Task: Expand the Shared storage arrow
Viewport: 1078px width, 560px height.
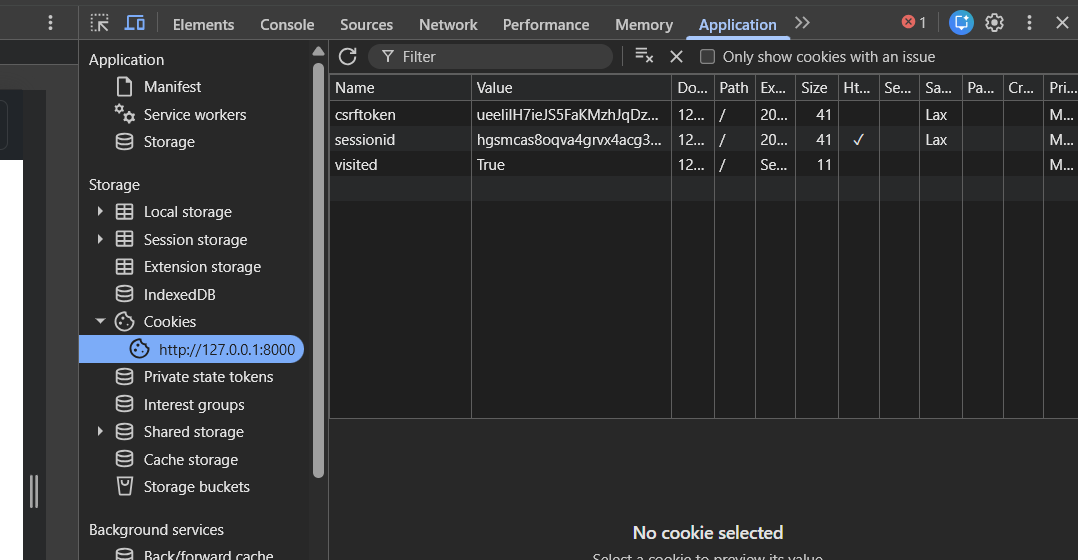Action: click(100, 432)
